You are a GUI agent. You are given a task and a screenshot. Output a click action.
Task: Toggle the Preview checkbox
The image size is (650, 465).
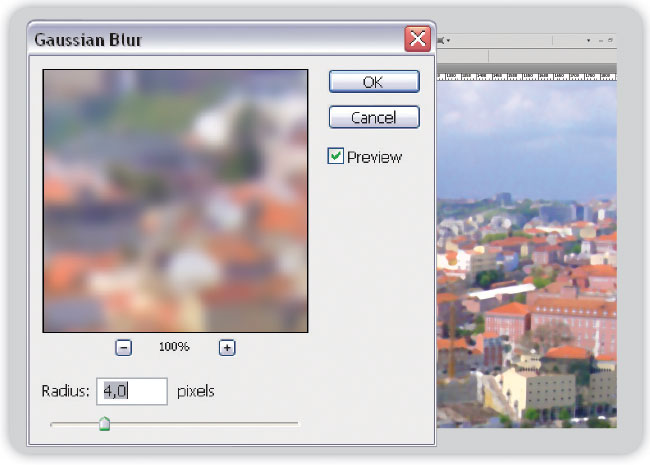pyautogui.click(x=336, y=156)
